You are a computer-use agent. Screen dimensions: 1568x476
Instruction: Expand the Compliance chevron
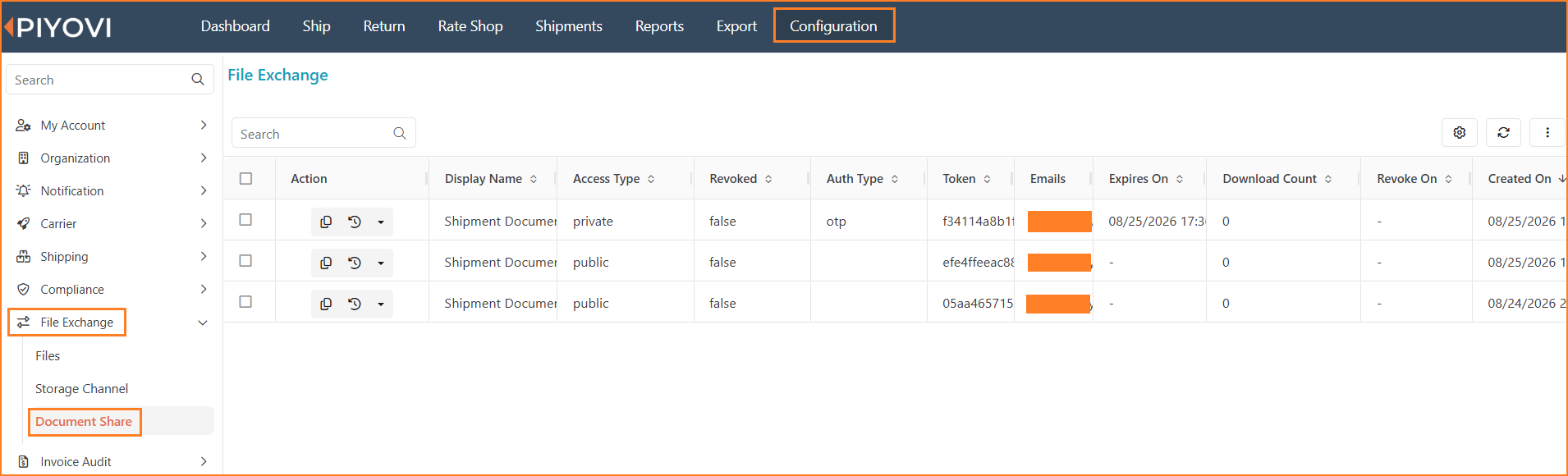(x=204, y=289)
